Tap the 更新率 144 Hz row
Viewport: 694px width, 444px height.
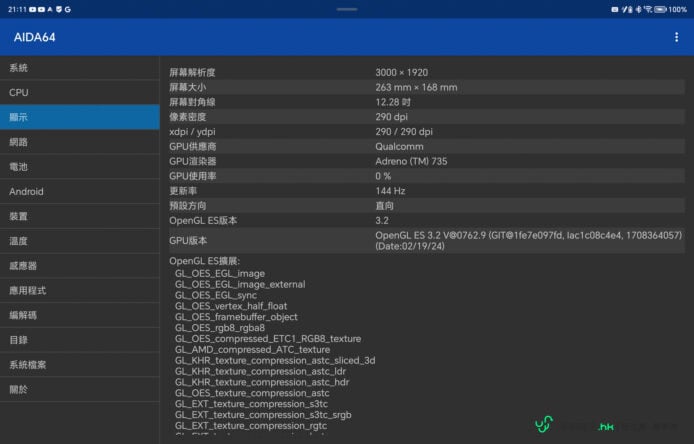coord(426,190)
